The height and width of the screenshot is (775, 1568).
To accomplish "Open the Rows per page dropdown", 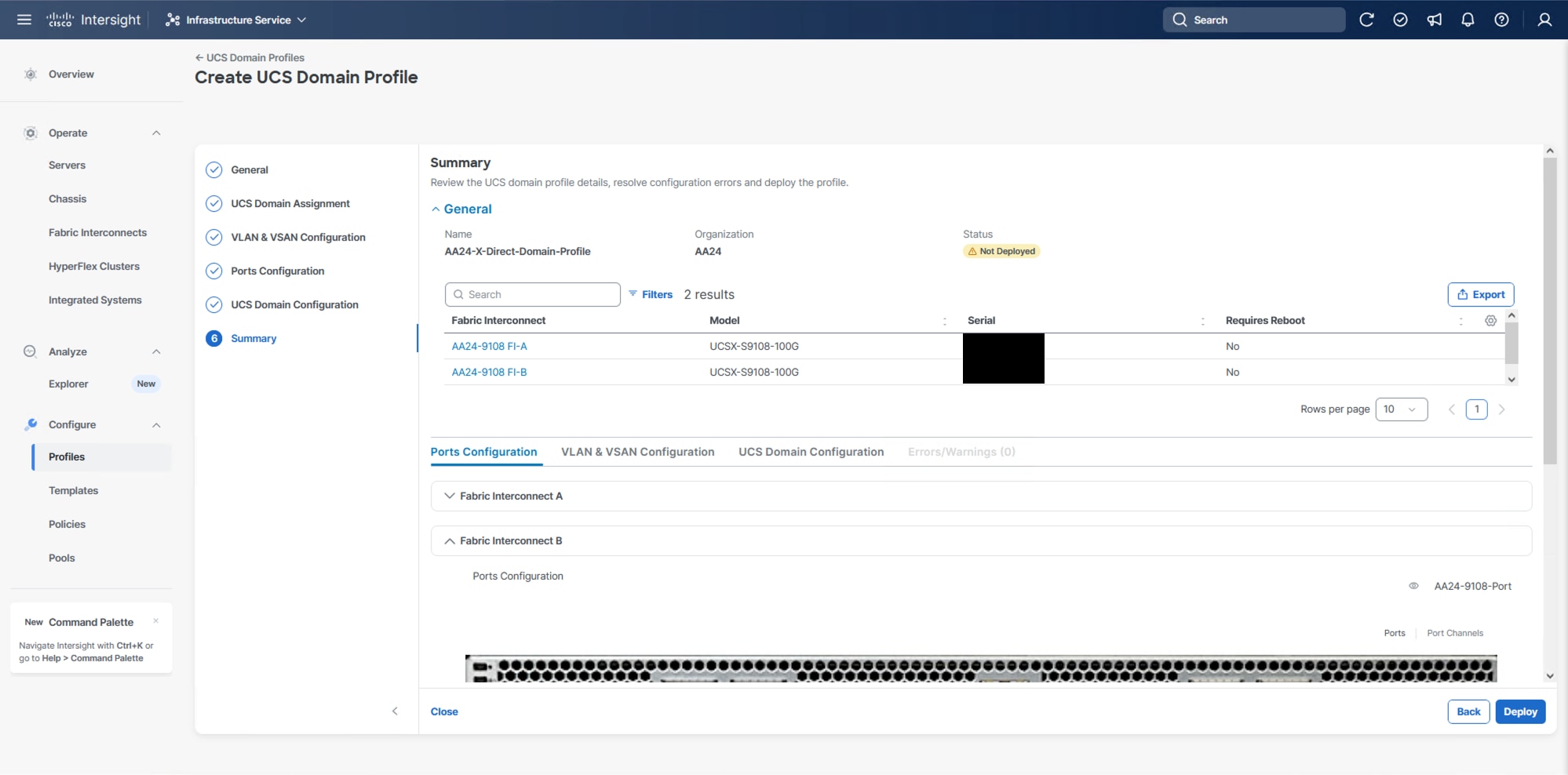I will tap(1402, 409).
